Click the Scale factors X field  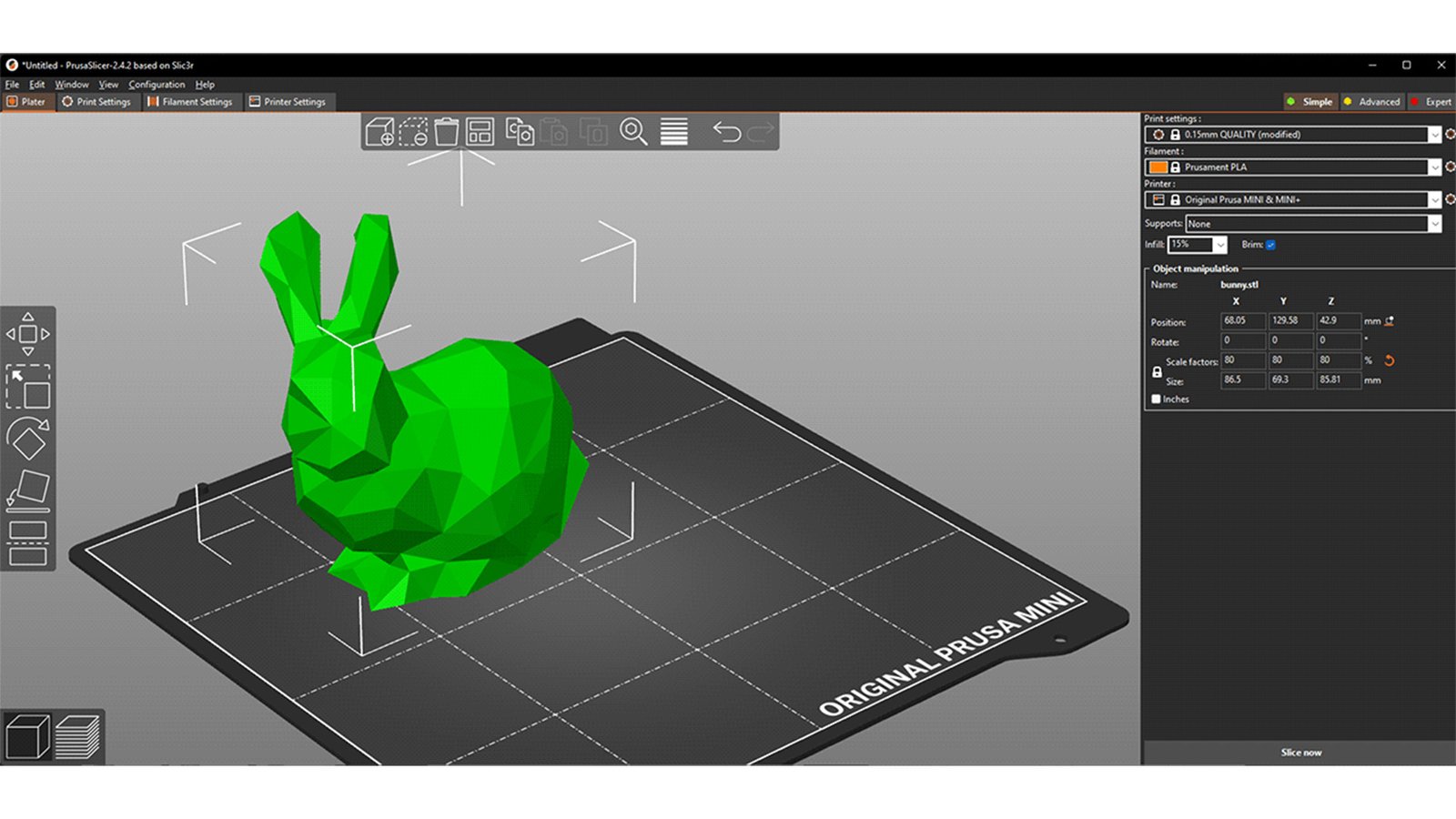(x=1242, y=360)
